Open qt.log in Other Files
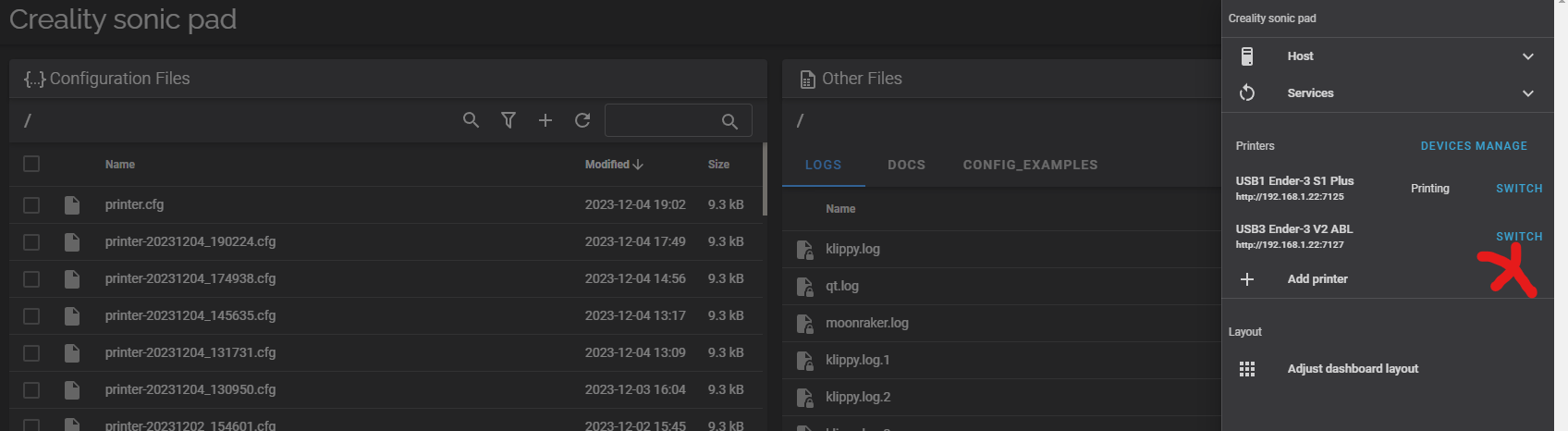 pyautogui.click(x=842, y=286)
